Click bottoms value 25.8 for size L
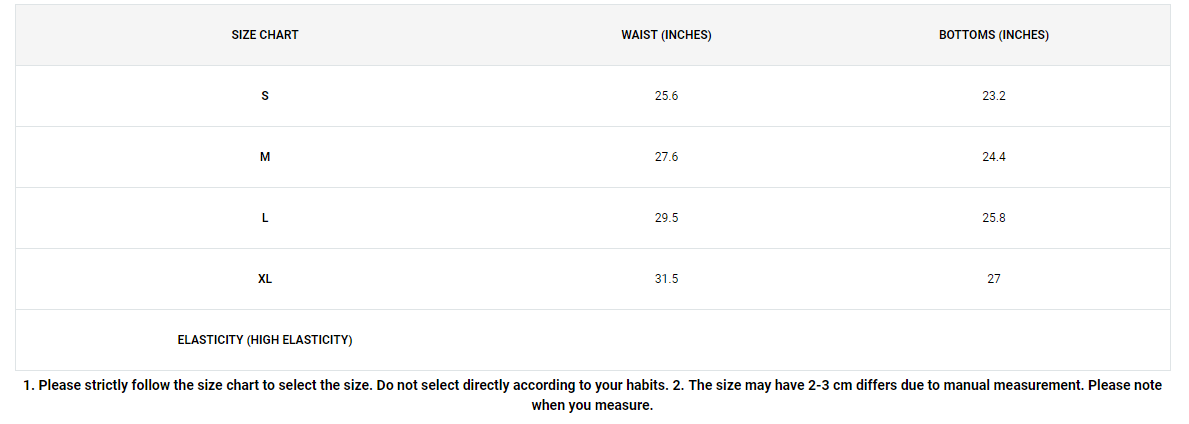 pos(993,218)
